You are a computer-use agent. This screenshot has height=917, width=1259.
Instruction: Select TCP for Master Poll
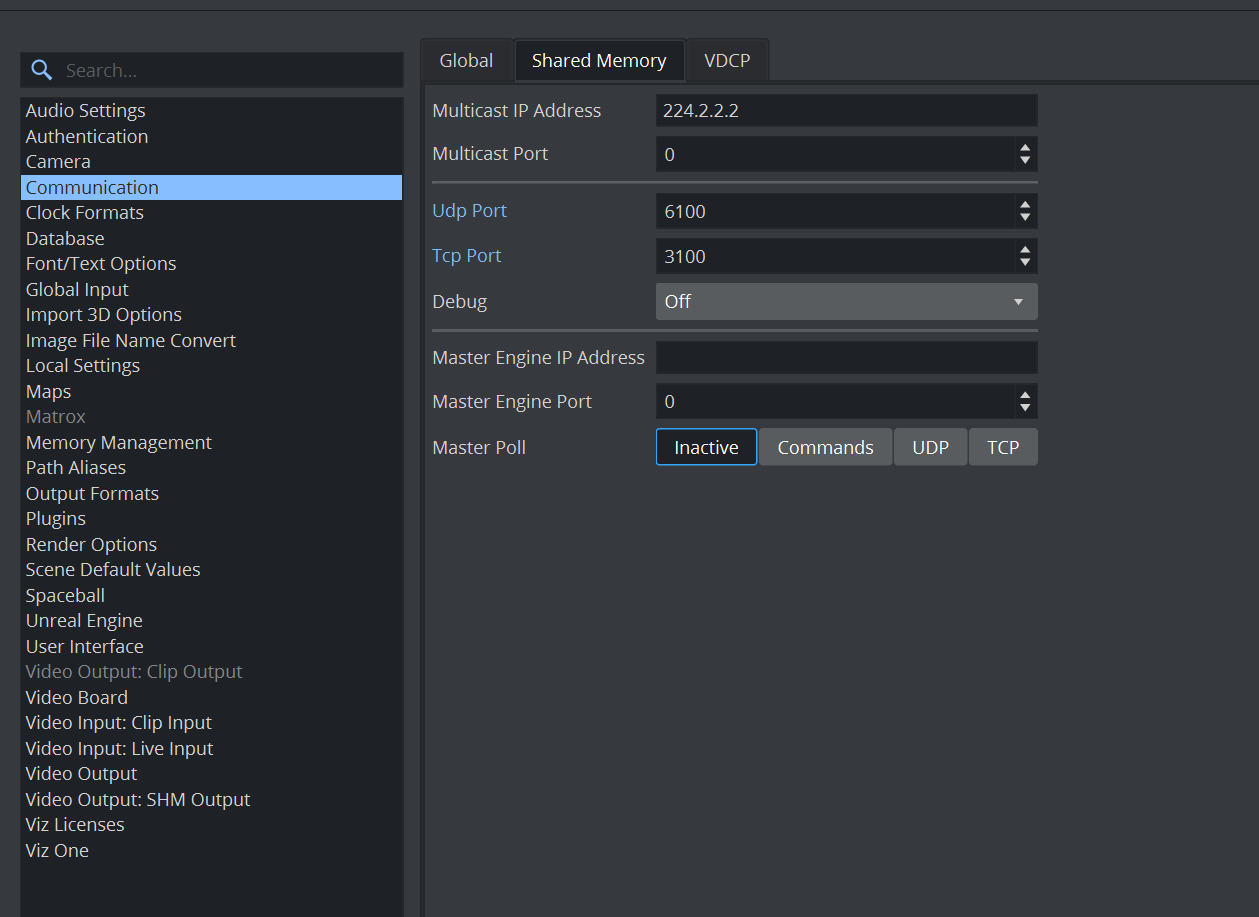(1003, 447)
